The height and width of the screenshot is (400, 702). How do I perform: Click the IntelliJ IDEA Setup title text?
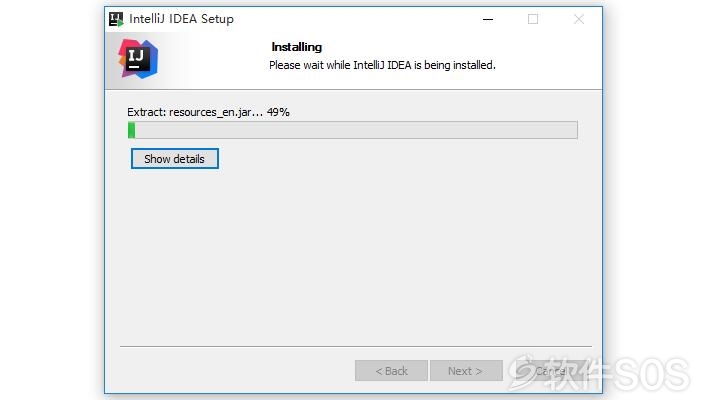(181, 19)
